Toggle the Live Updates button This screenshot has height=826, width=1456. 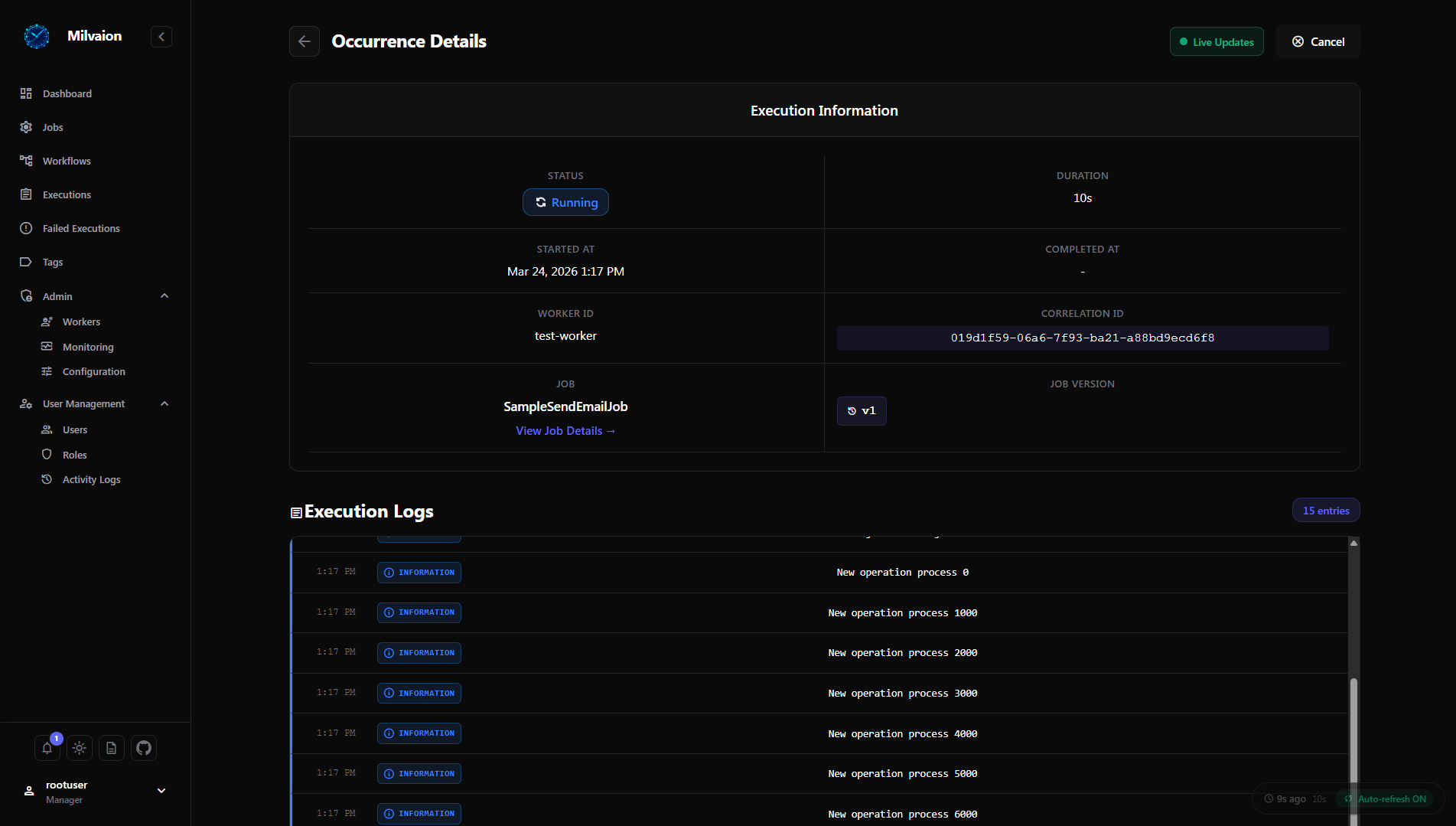pos(1217,42)
